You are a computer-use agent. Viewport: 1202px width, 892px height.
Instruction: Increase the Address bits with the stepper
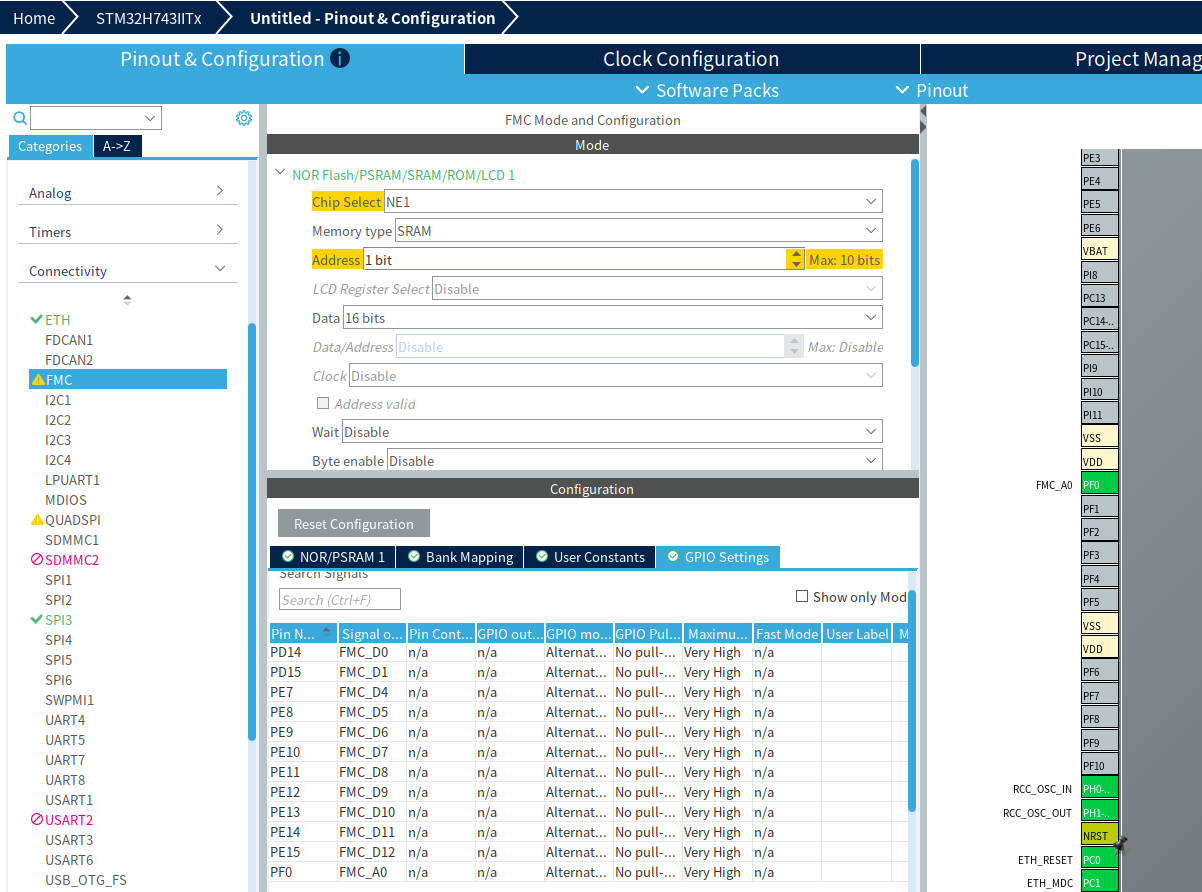(795, 254)
